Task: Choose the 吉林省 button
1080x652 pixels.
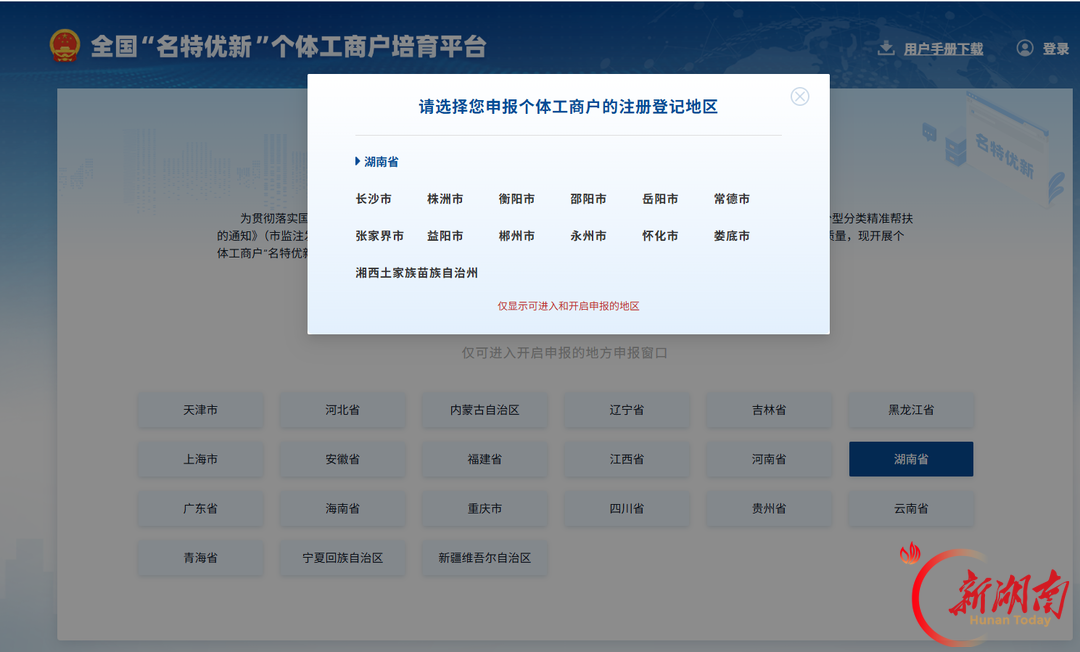Action: (x=769, y=410)
